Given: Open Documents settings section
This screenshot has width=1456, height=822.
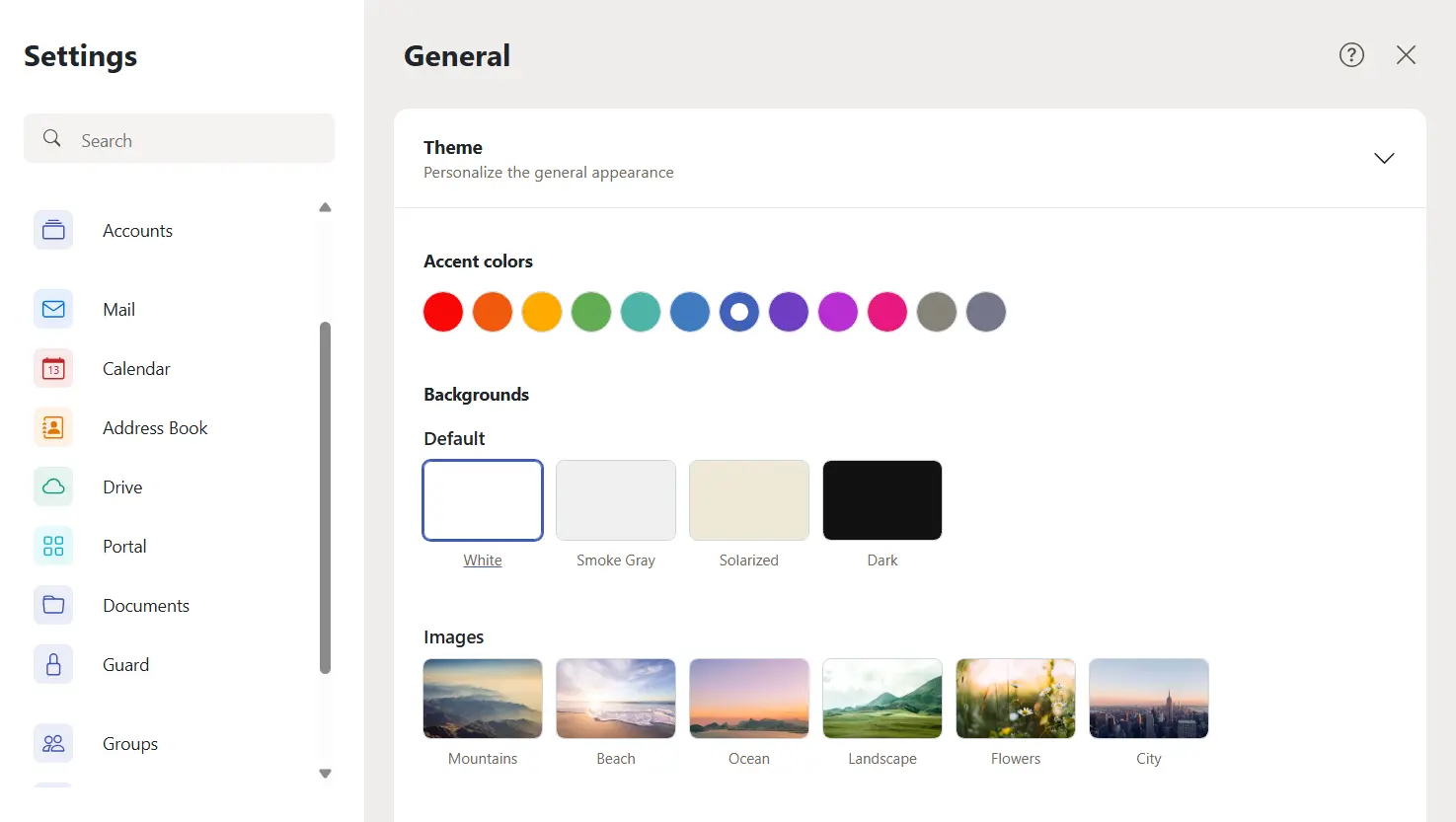Looking at the screenshot, I should [x=146, y=606].
